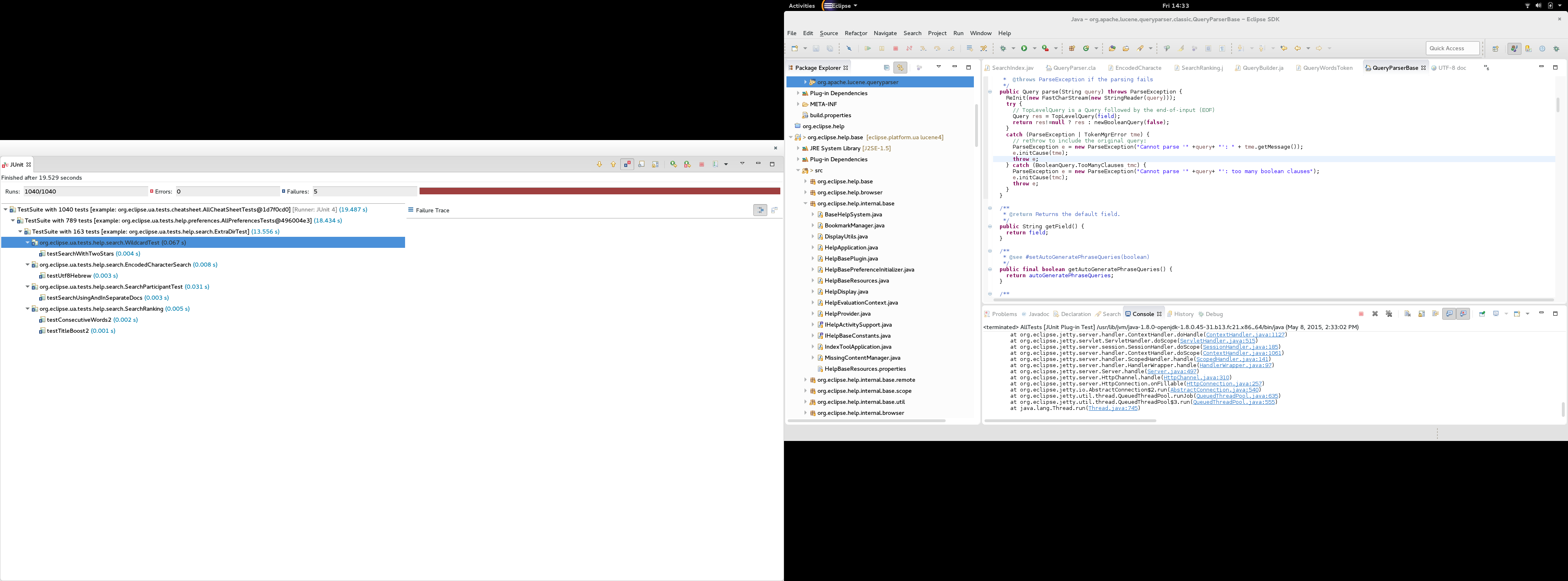
Task: Select the Java perspective button
Action: (1515, 49)
